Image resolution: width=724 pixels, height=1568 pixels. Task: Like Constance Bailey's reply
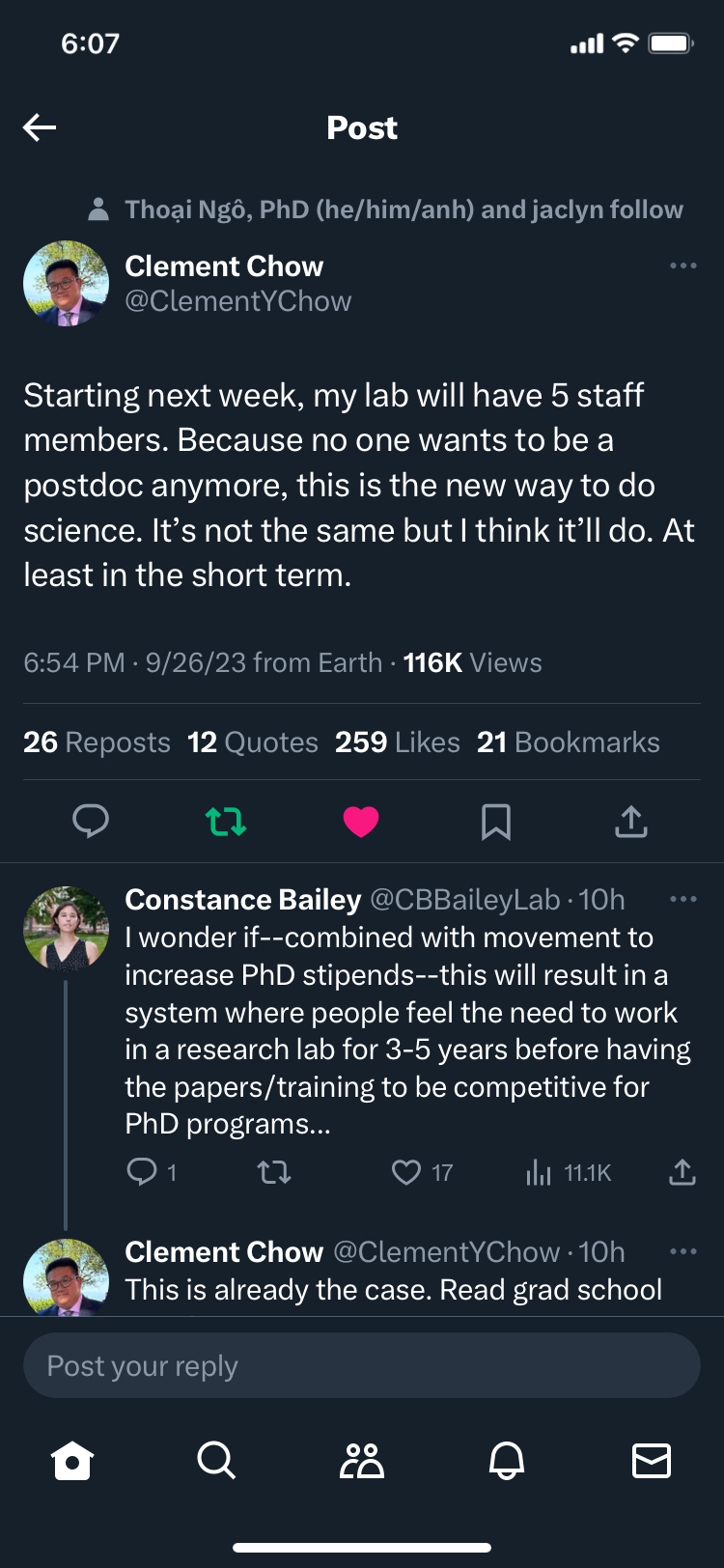(406, 1172)
